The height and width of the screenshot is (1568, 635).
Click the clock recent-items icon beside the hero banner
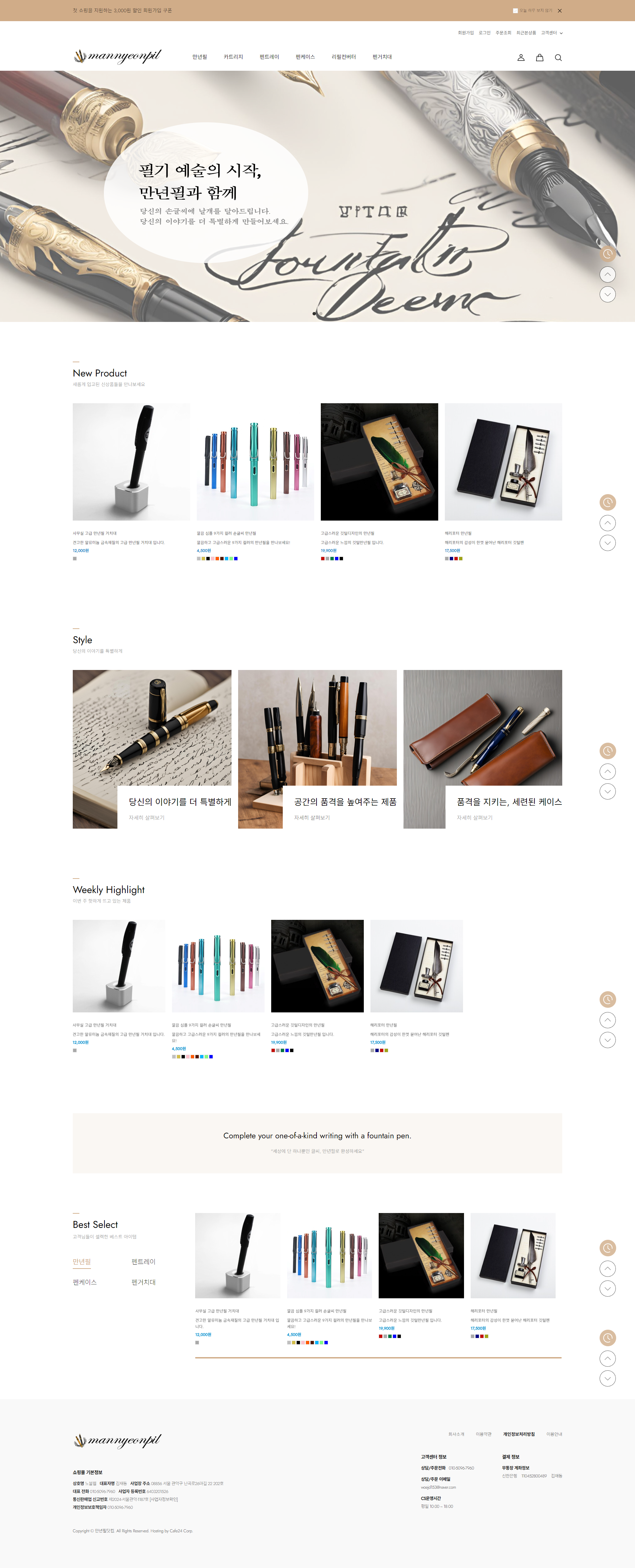608,254
